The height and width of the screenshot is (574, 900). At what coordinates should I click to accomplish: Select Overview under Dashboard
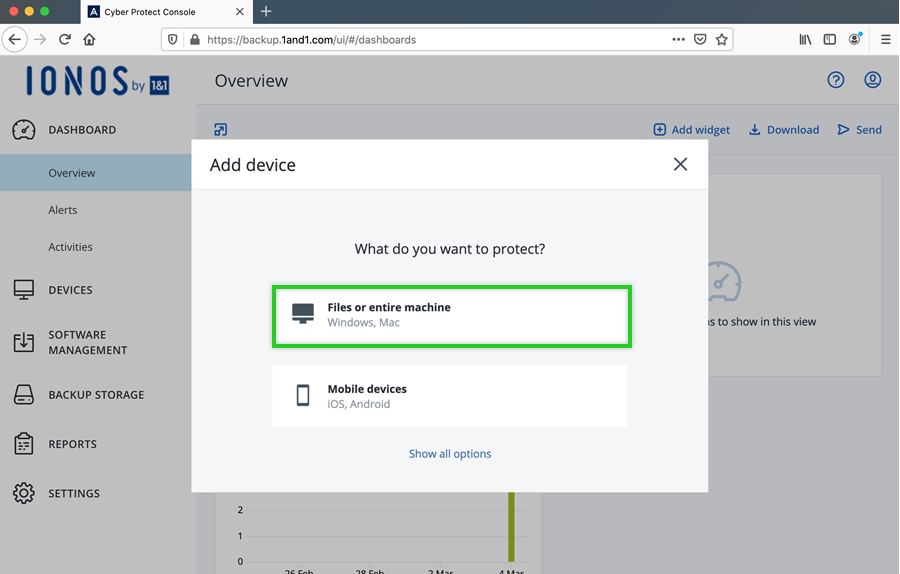72,173
